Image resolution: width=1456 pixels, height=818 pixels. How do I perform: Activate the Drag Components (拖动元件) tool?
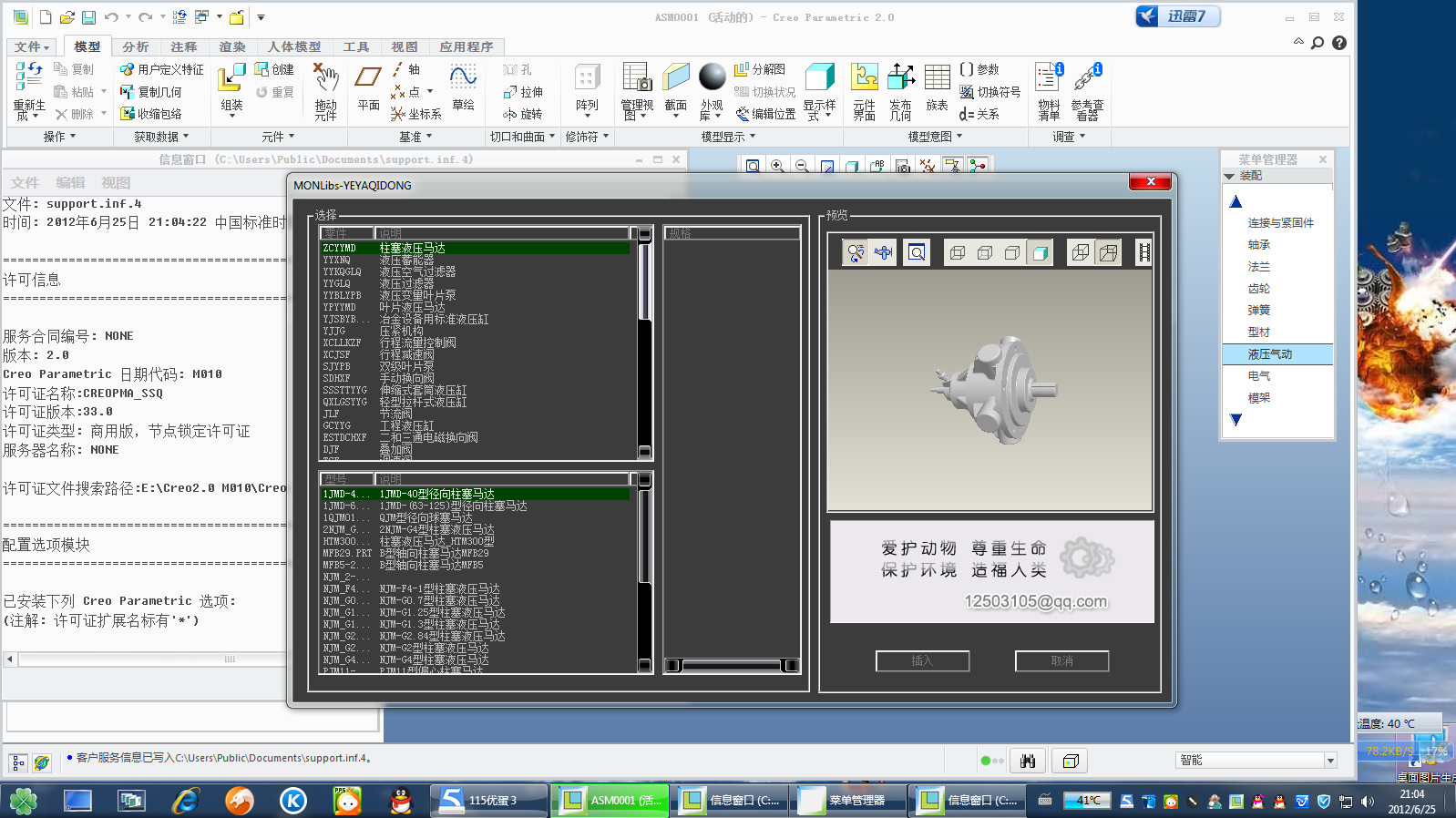coord(325,91)
